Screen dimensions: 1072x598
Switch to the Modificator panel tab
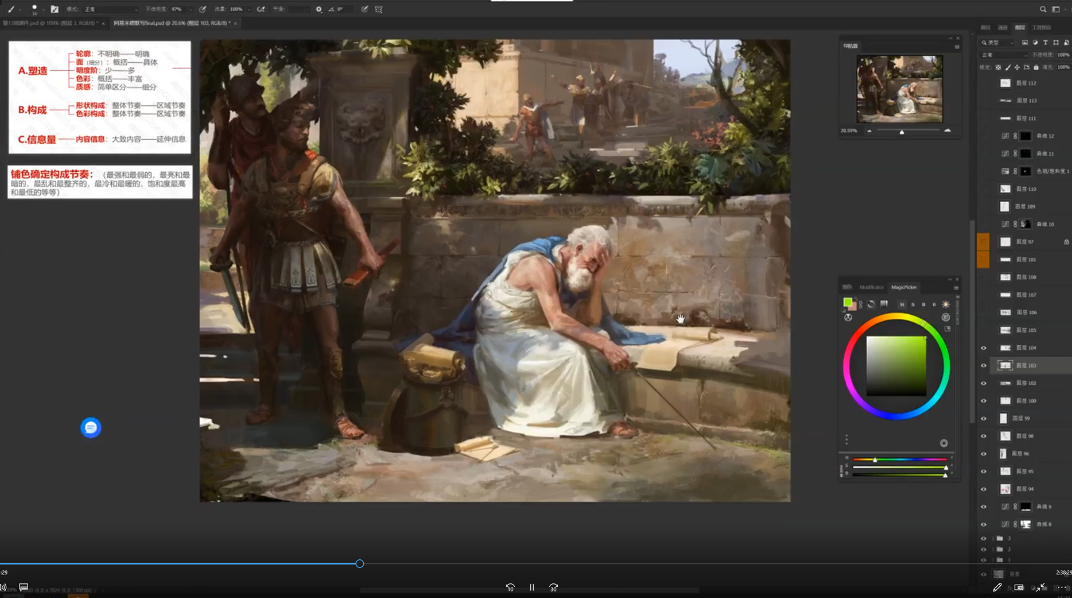point(871,287)
